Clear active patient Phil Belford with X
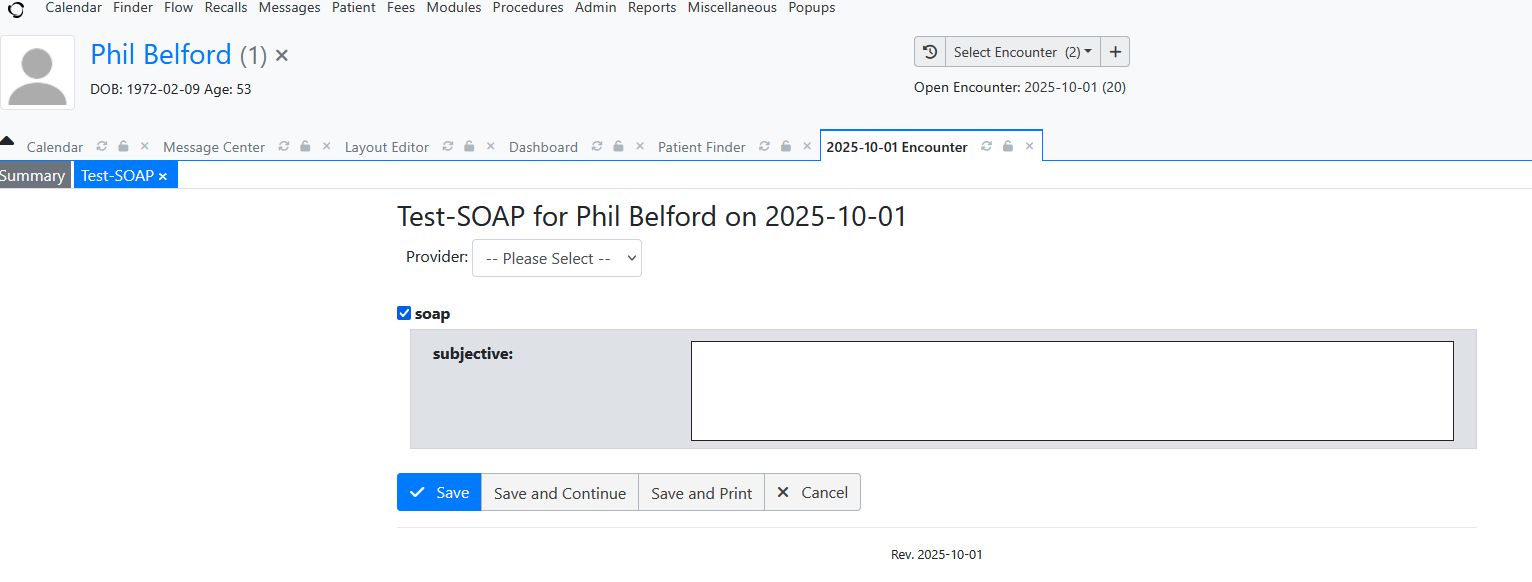The height and width of the screenshot is (582, 1532). coord(282,56)
